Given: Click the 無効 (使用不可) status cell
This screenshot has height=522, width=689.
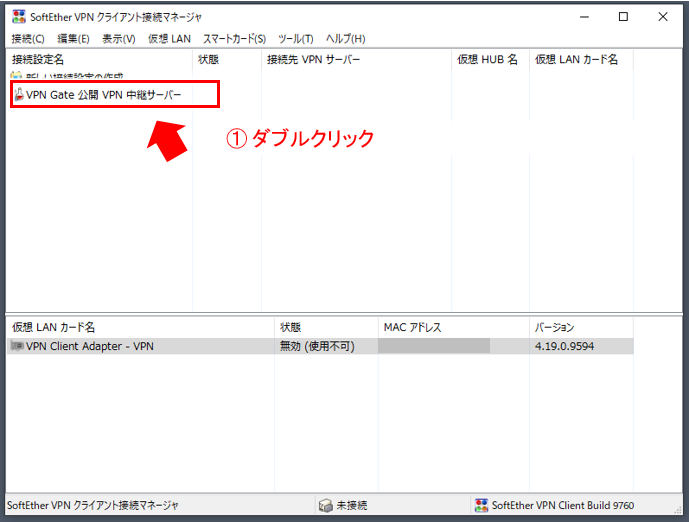Looking at the screenshot, I should (x=317, y=346).
